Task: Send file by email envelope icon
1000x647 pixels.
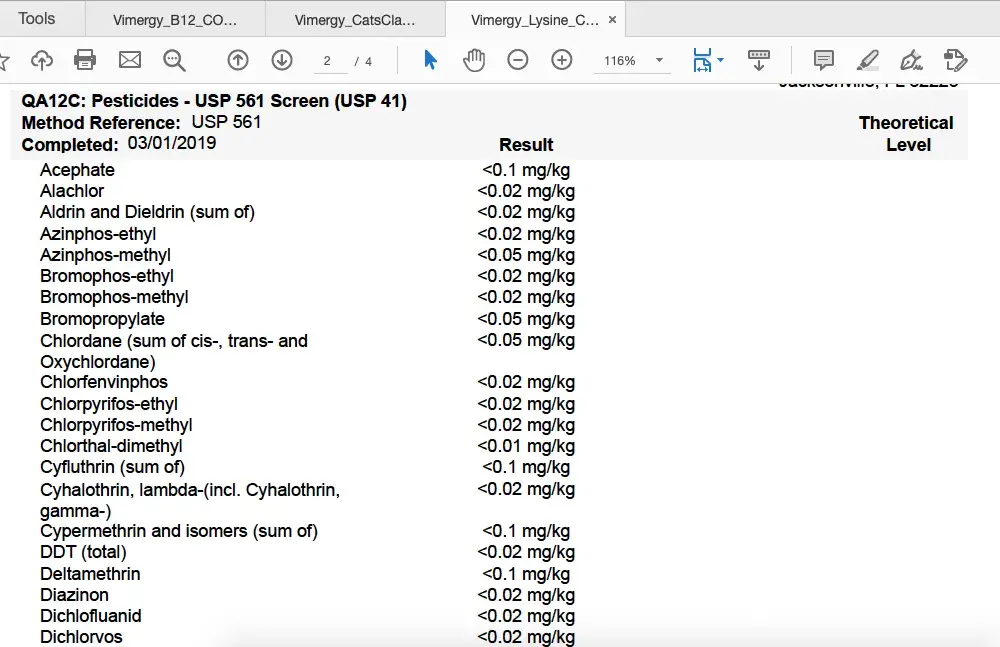Action: [x=130, y=61]
